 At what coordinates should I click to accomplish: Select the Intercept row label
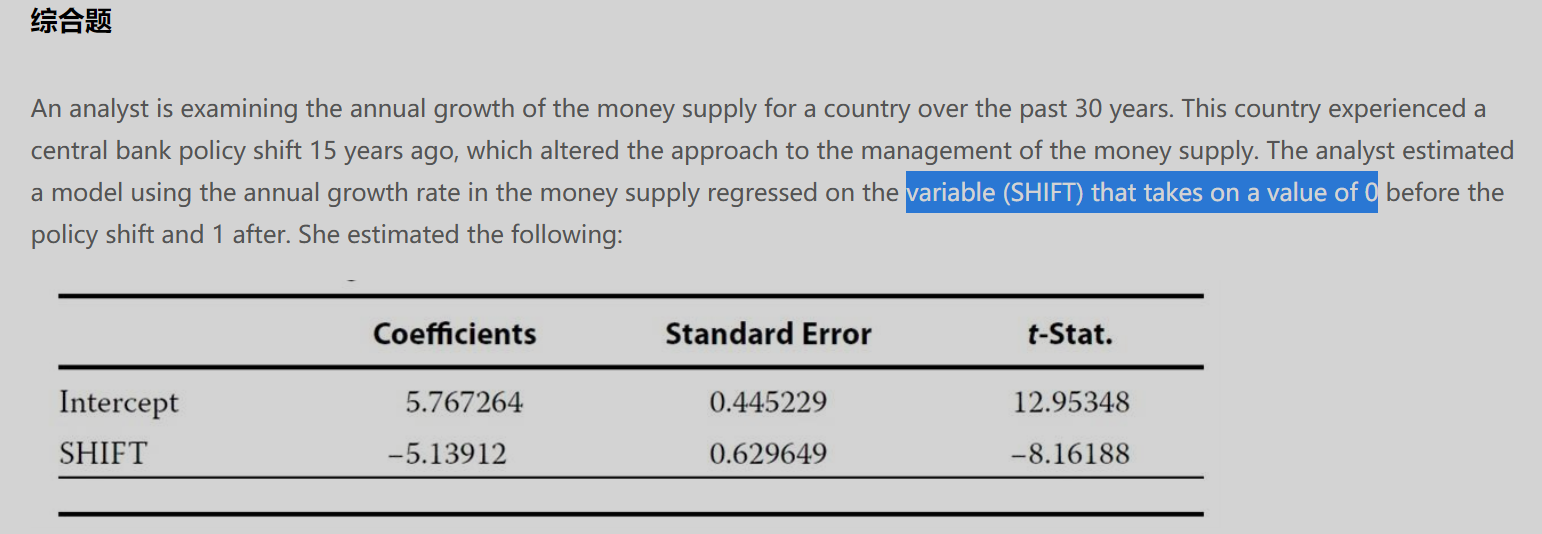click(118, 402)
